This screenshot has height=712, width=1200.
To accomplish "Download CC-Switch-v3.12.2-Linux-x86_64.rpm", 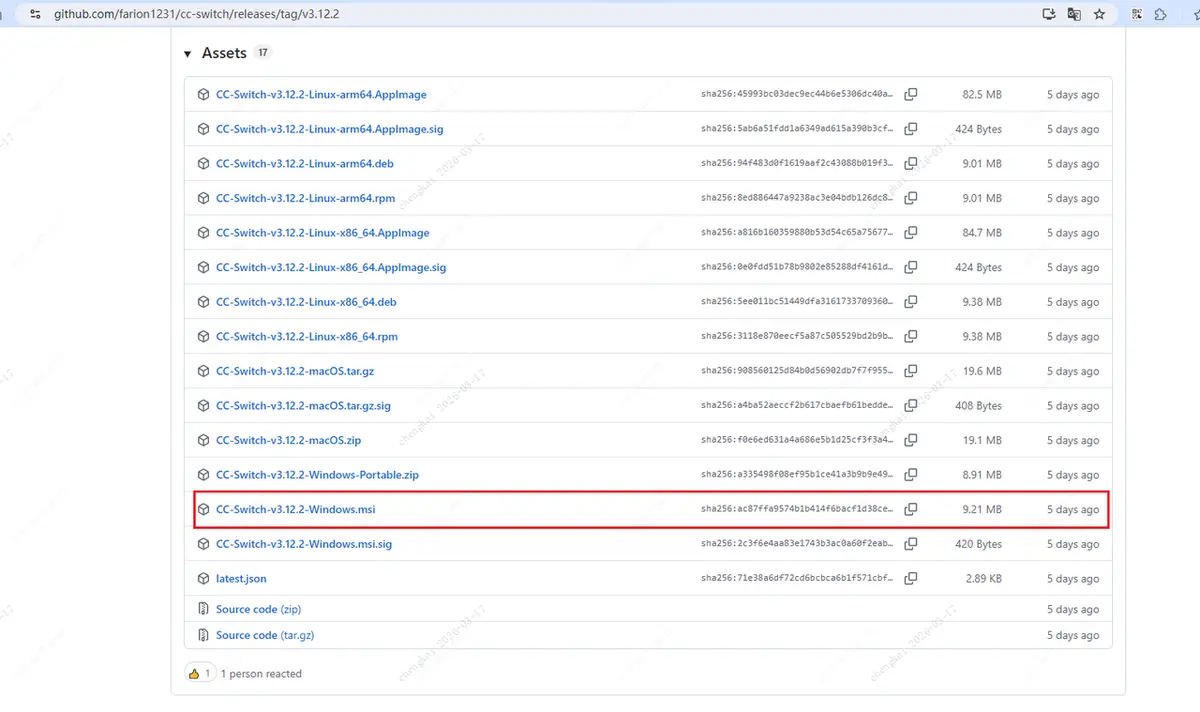I will click(307, 337).
